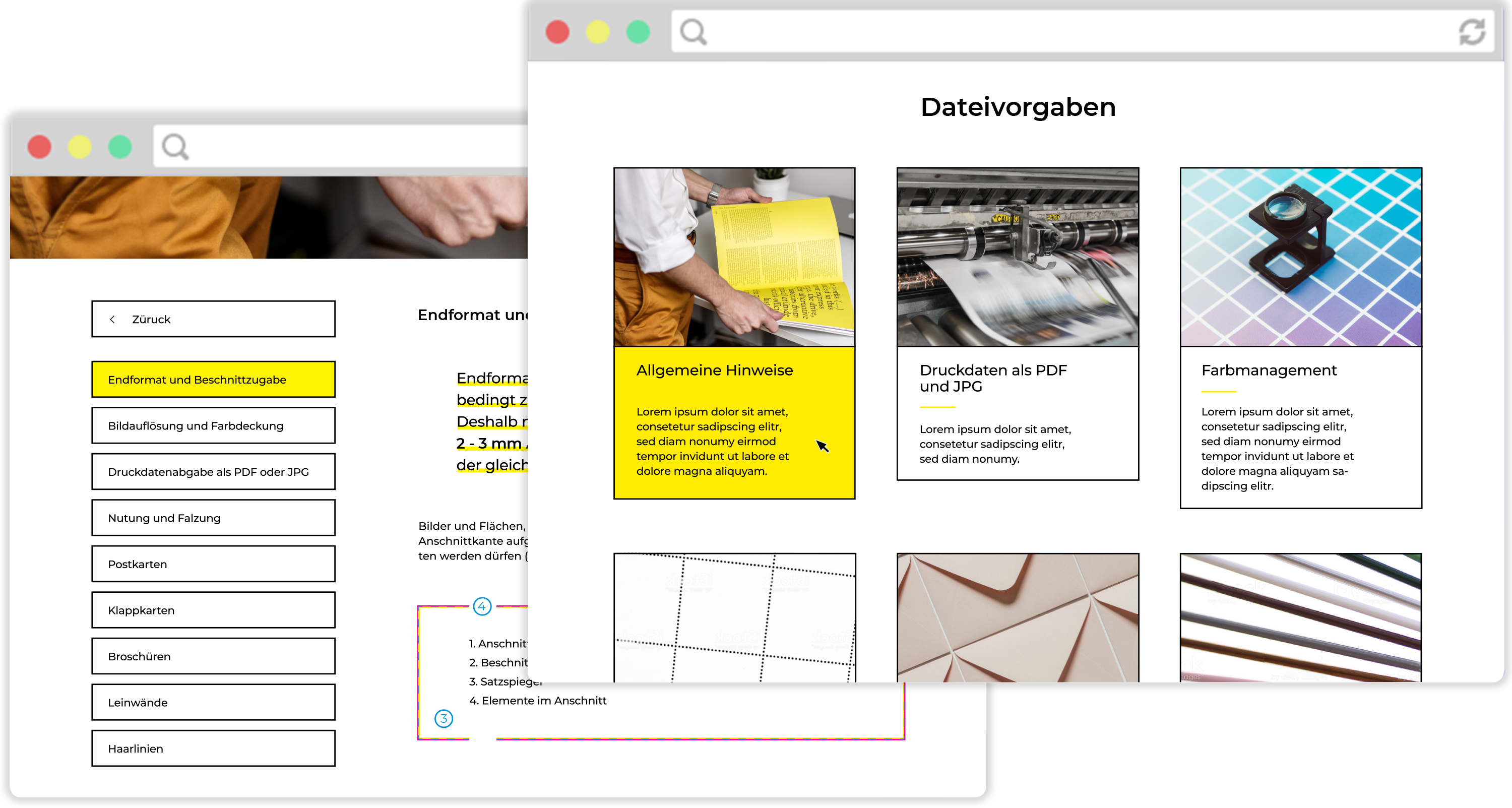Screen dimensions: 1512x808
Task: Click the search magnifier in back browser
Action: coord(175,147)
